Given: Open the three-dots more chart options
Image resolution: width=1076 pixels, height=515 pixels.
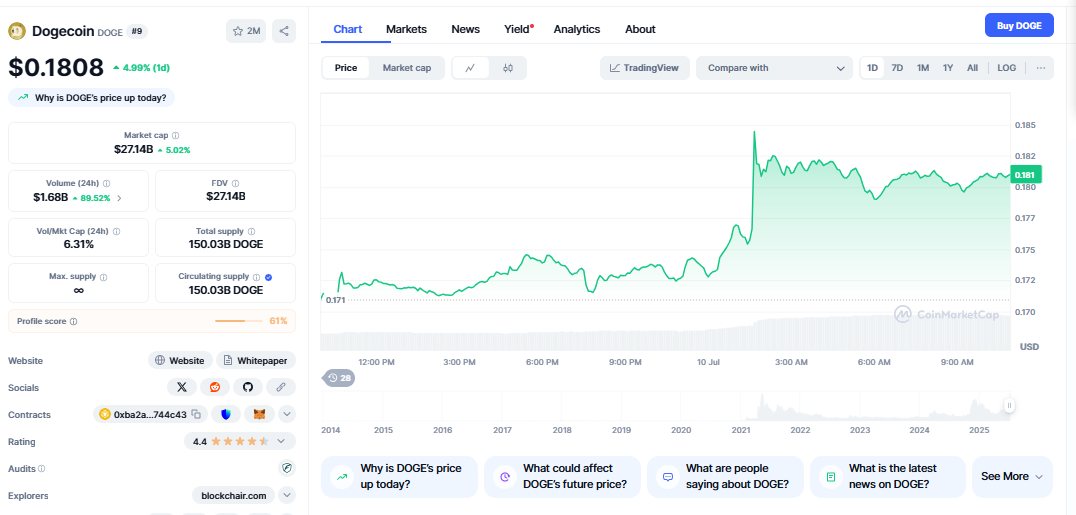Looking at the screenshot, I should pos(1041,68).
